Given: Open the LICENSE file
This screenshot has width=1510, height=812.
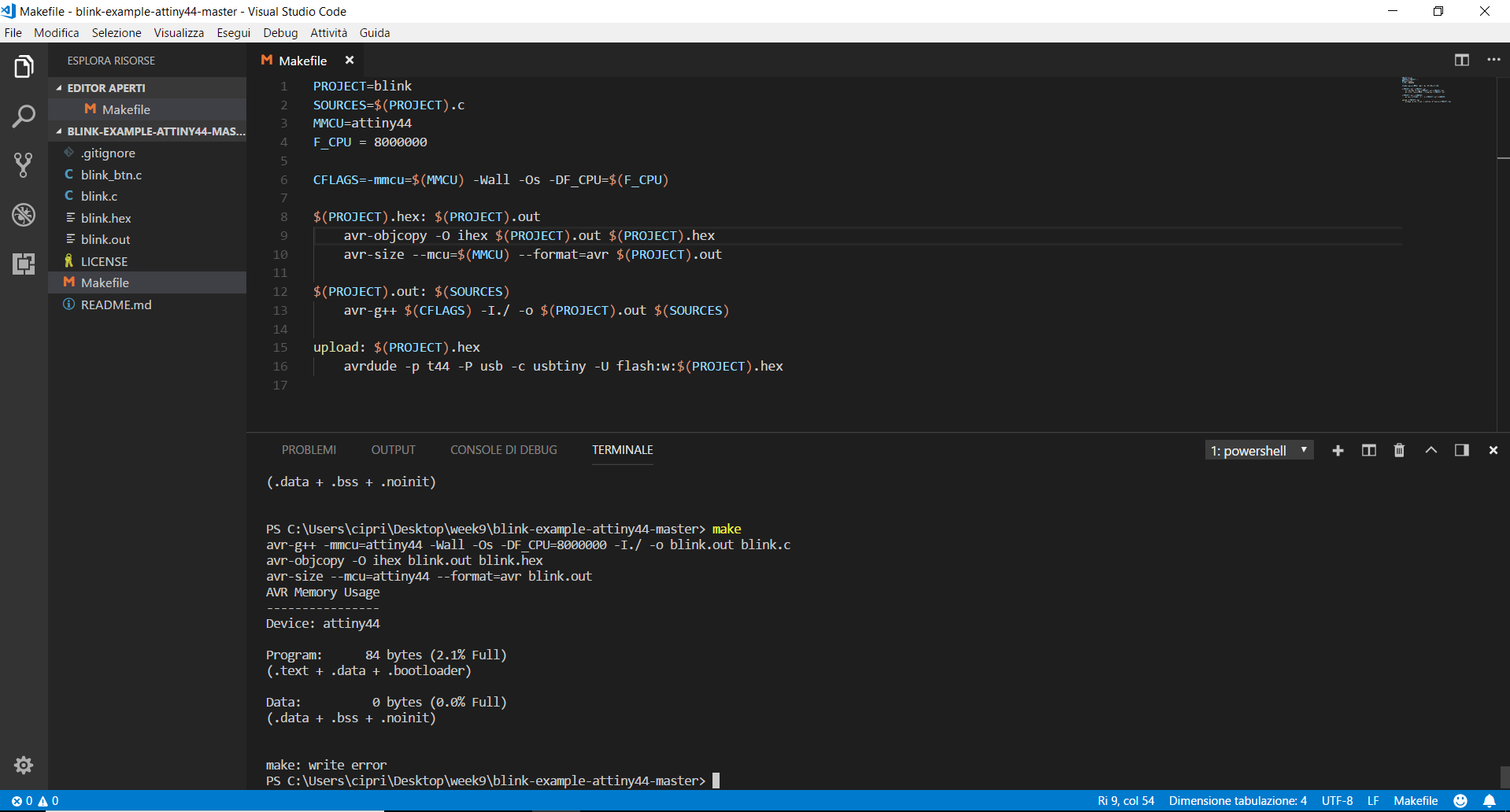Looking at the screenshot, I should click(x=147, y=261).
